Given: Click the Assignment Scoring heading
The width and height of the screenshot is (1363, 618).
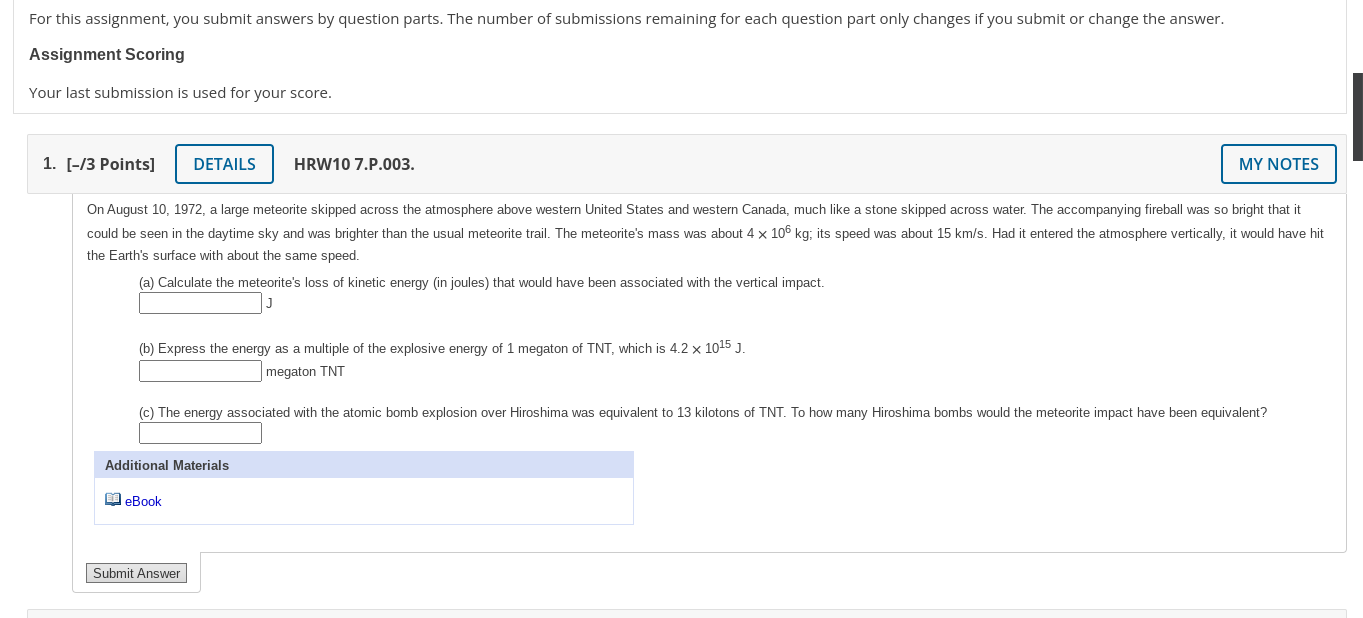Looking at the screenshot, I should [x=106, y=54].
